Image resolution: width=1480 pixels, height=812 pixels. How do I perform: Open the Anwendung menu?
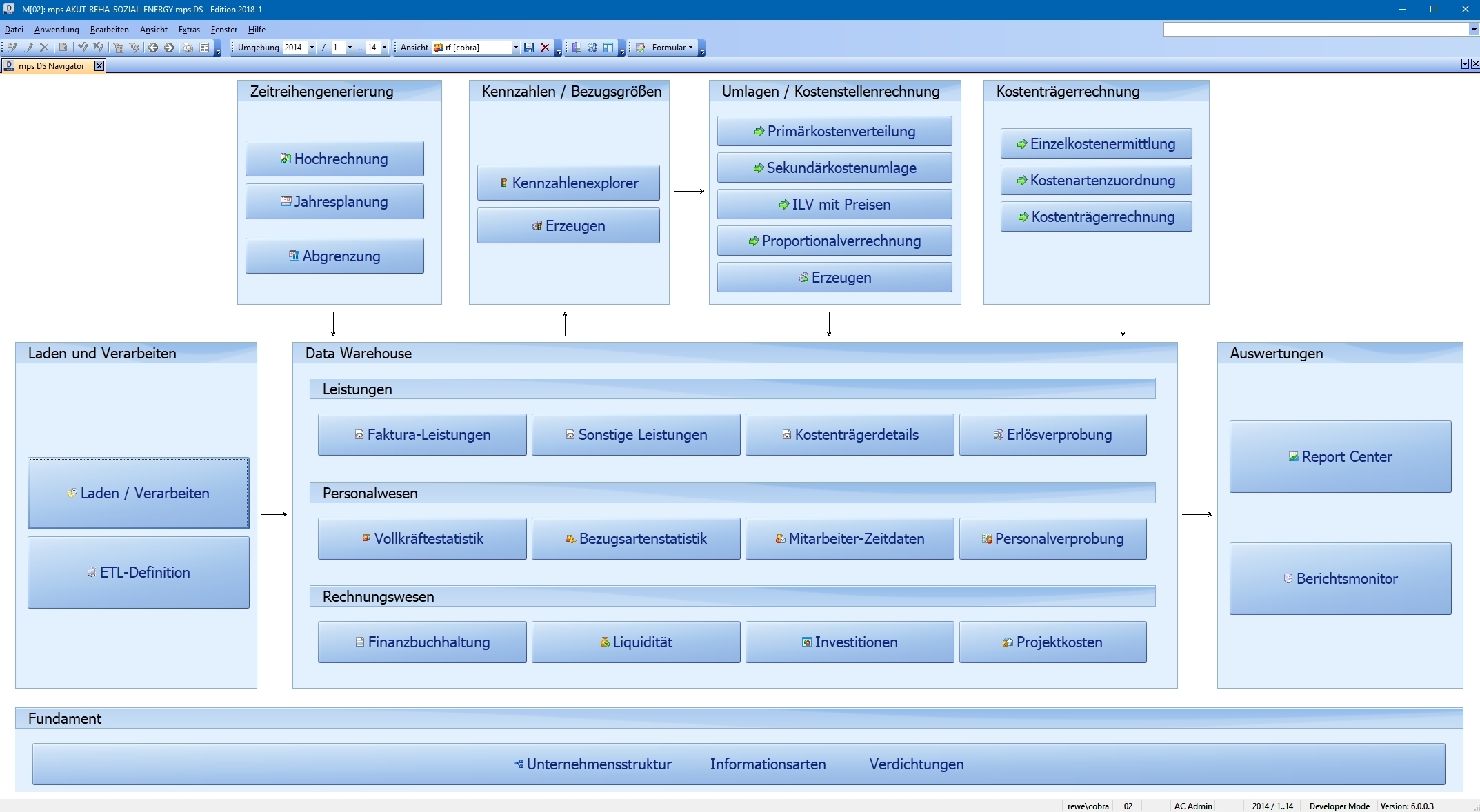tap(57, 30)
